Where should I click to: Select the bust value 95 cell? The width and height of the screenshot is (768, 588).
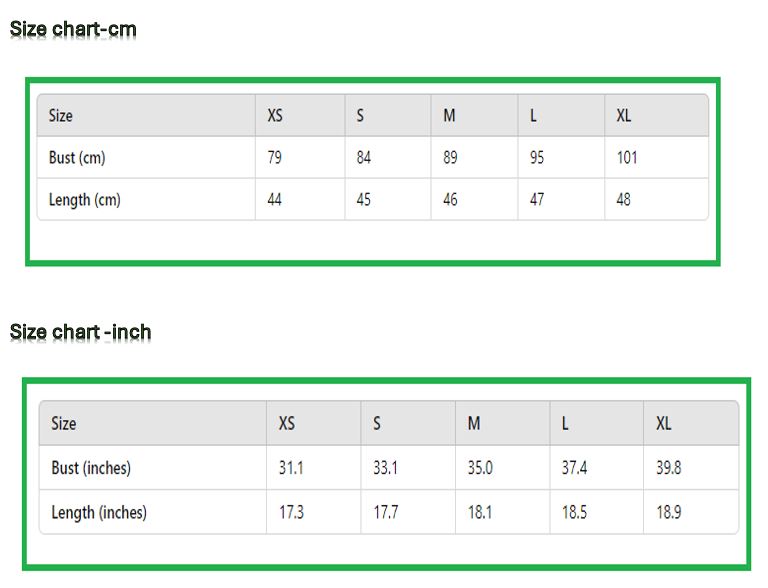(x=537, y=158)
